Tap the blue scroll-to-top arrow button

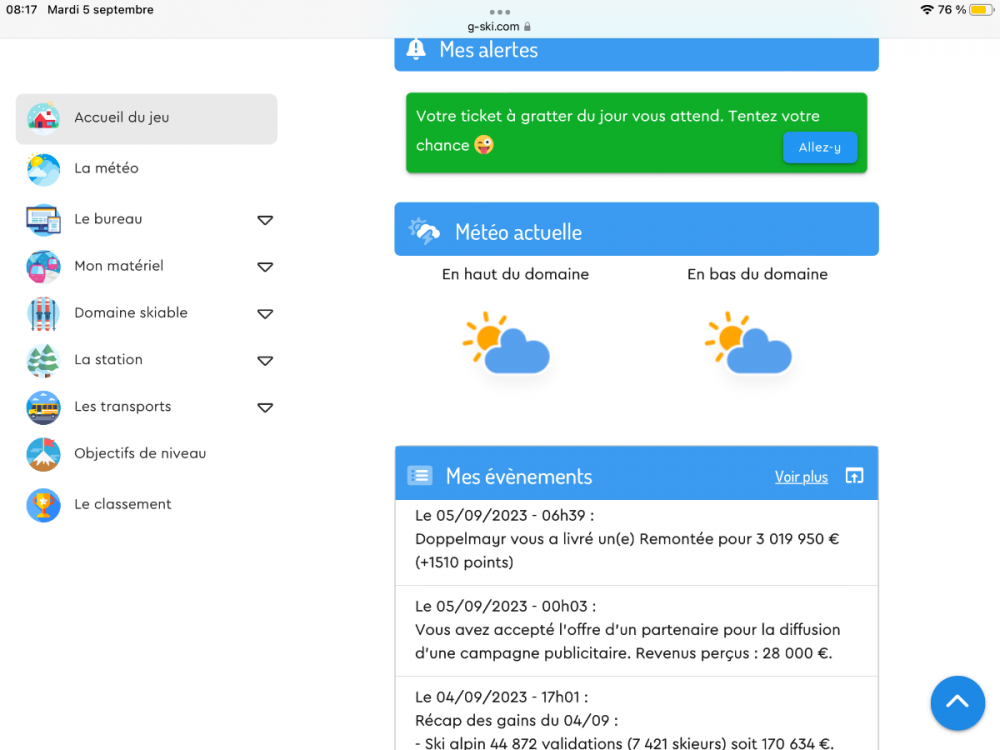point(957,703)
